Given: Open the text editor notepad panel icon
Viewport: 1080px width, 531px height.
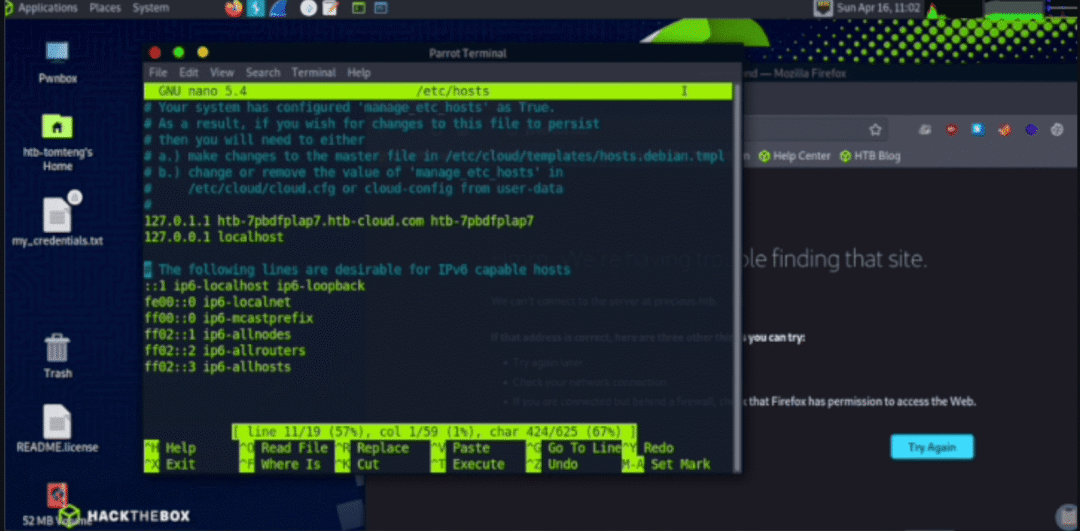Looking at the screenshot, I should pyautogui.click(x=331, y=8).
